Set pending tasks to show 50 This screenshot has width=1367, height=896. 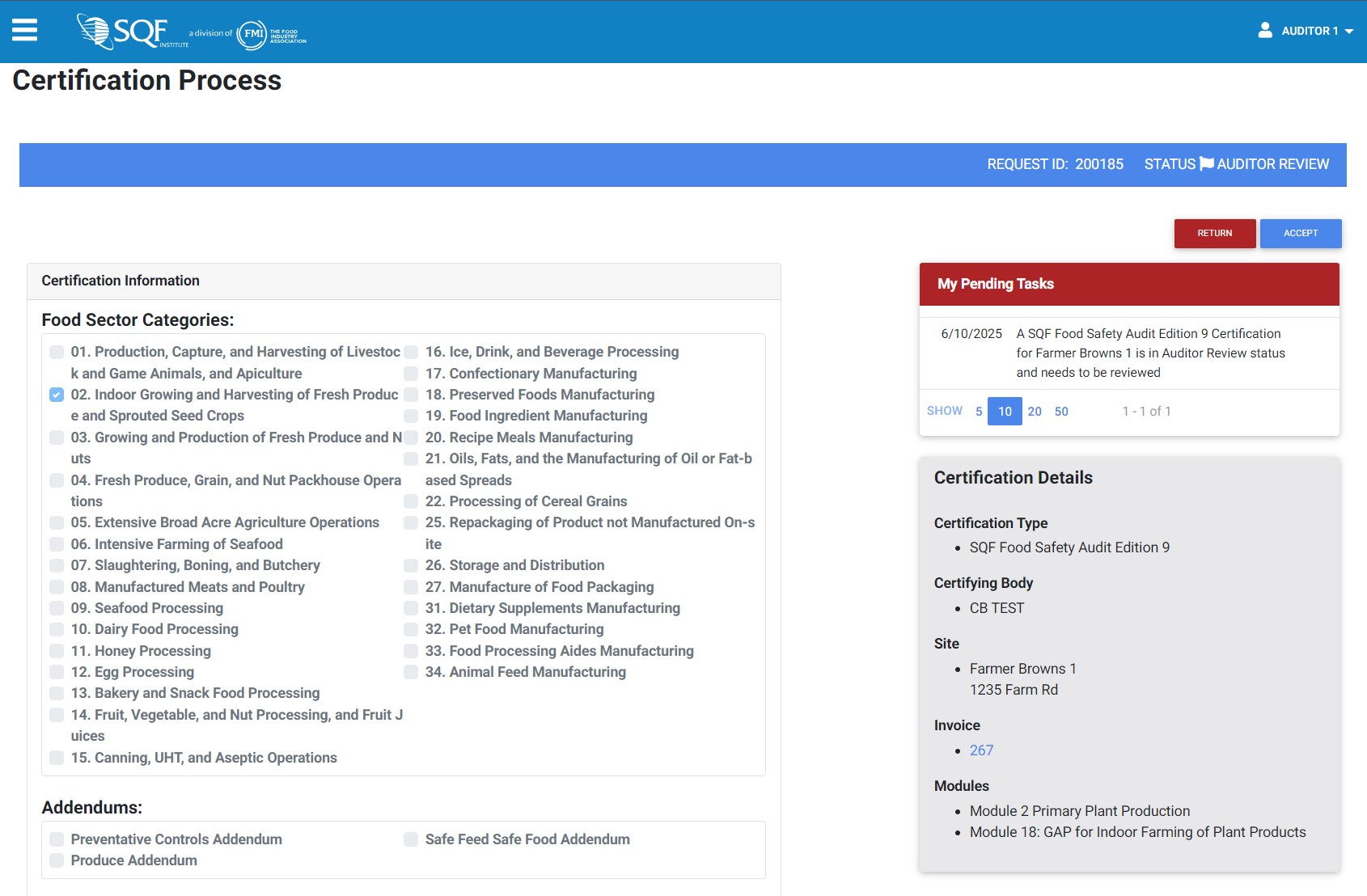(1061, 412)
